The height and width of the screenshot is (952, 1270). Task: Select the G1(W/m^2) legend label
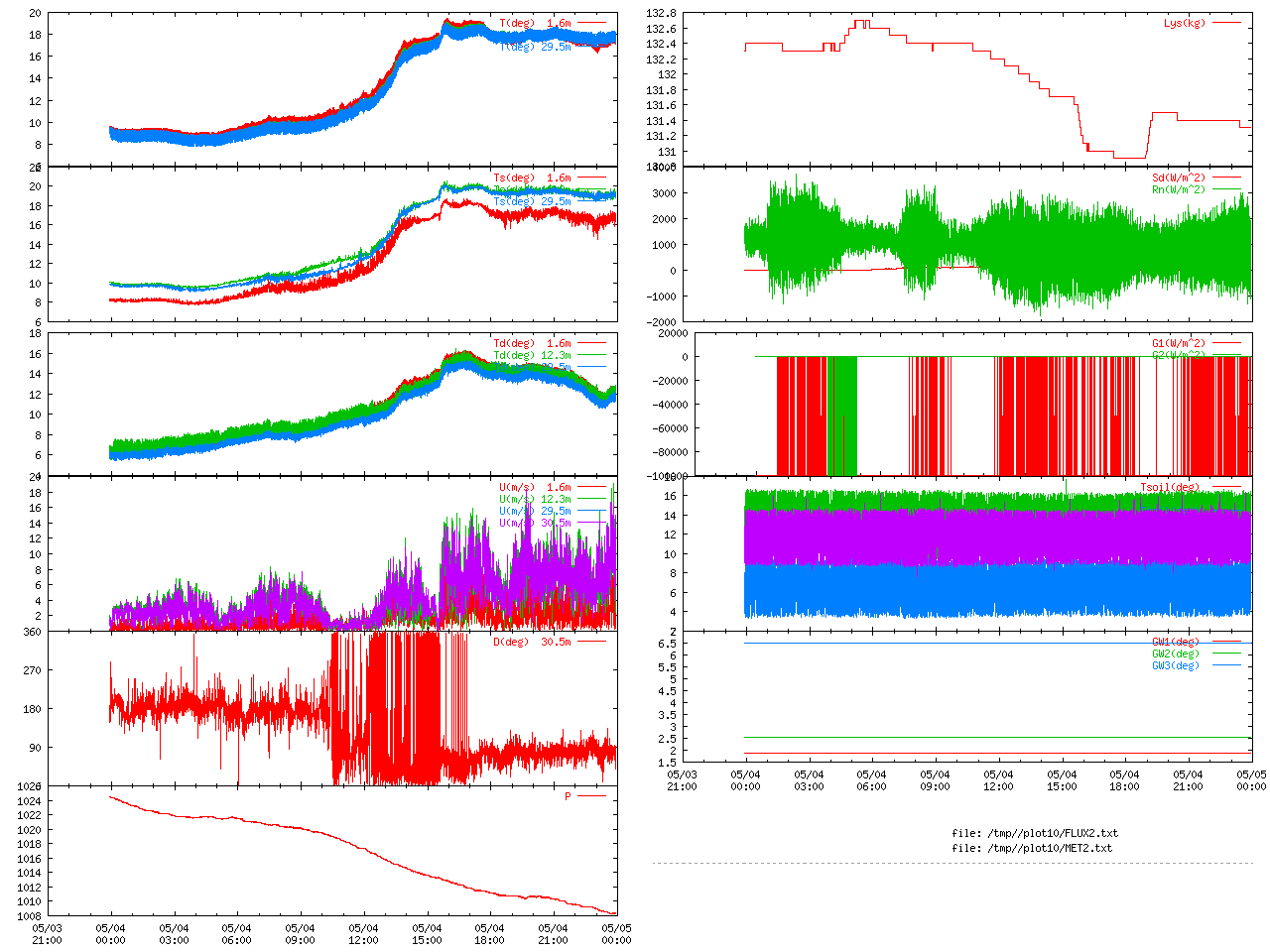1178,344
